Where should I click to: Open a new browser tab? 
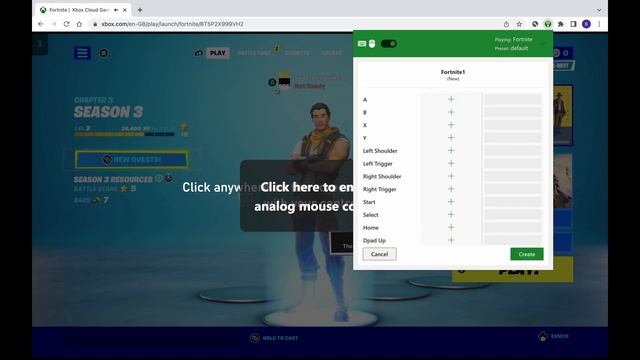click(140, 10)
